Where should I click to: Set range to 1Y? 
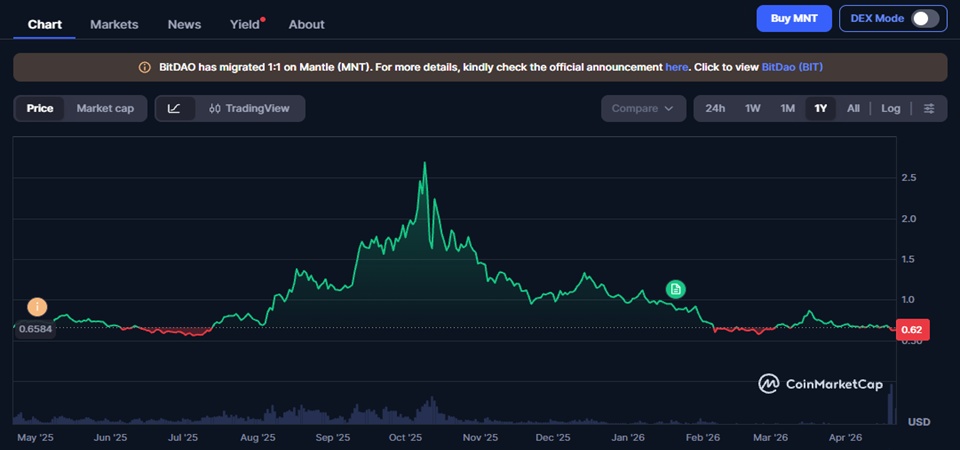tap(820, 108)
